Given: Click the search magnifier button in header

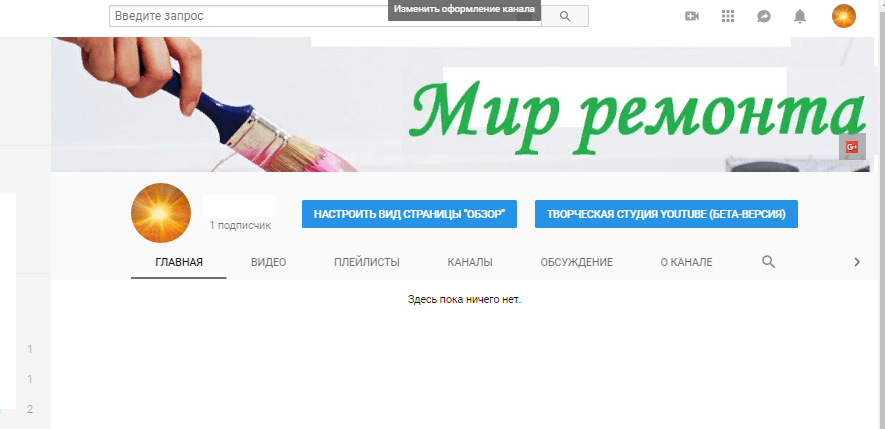Looking at the screenshot, I should click(565, 16).
